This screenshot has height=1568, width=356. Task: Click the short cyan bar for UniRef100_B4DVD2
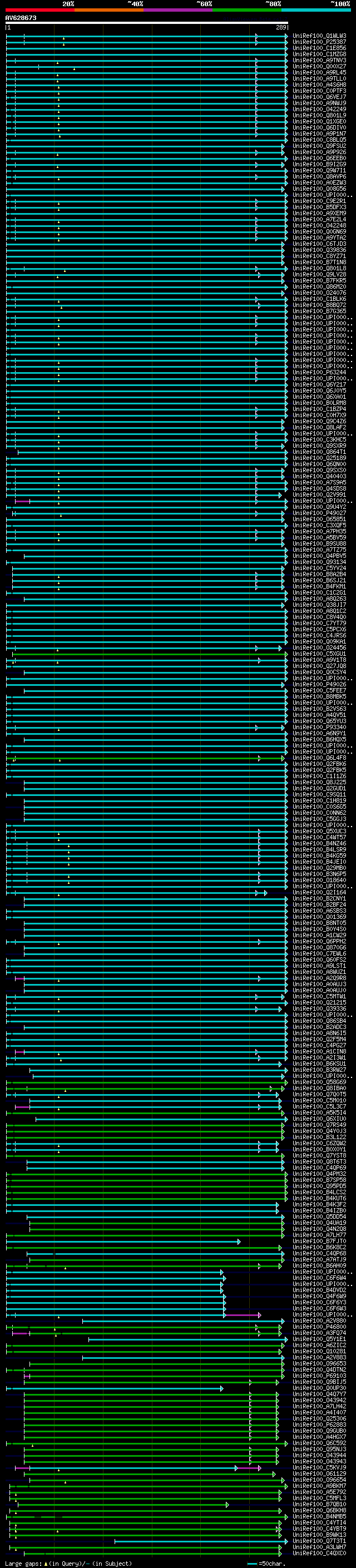[x=115, y=1291]
